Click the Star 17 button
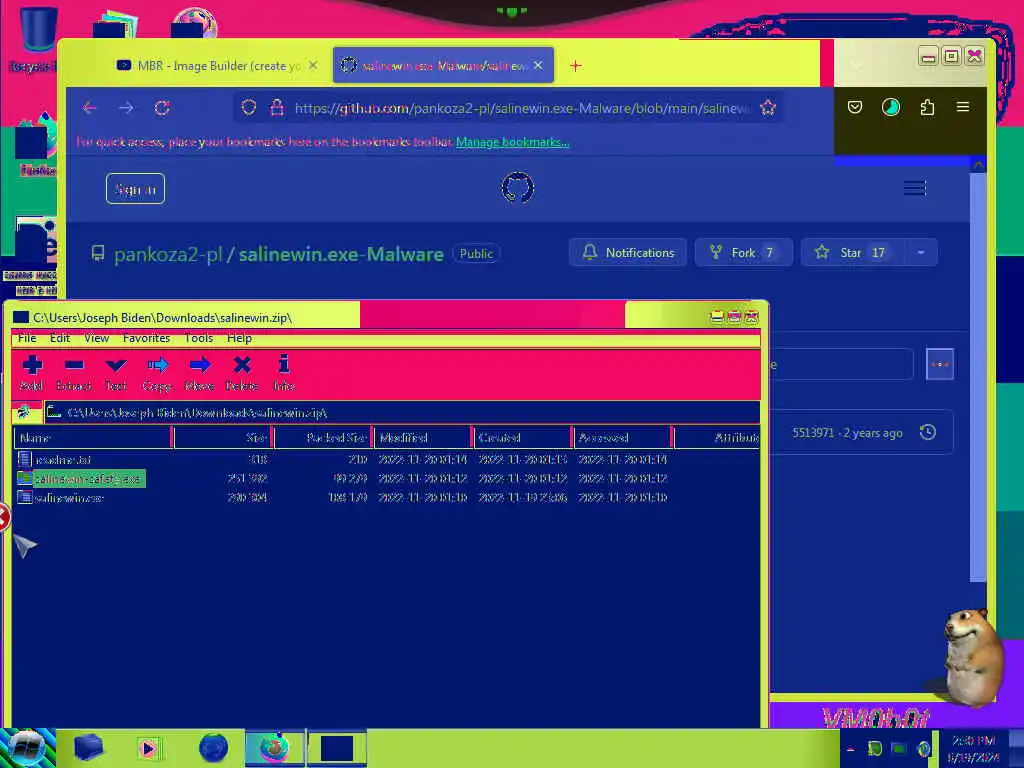The height and width of the screenshot is (768, 1024). (x=853, y=253)
